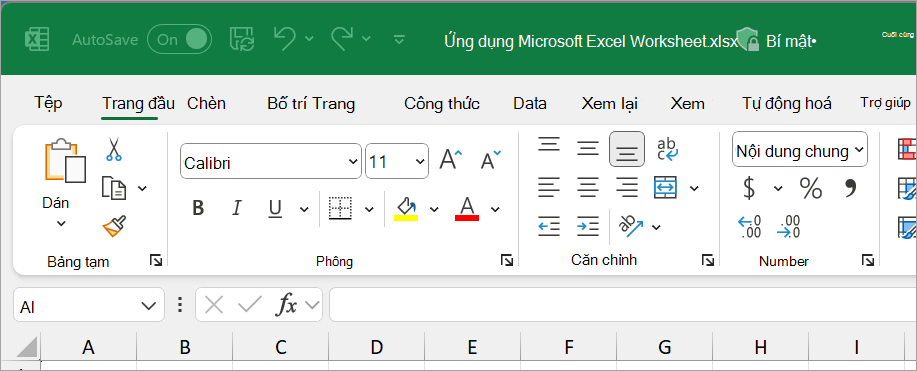The width and height of the screenshot is (917, 371).
Task: Open the Redo history dropdown arrow
Action: pos(366,39)
